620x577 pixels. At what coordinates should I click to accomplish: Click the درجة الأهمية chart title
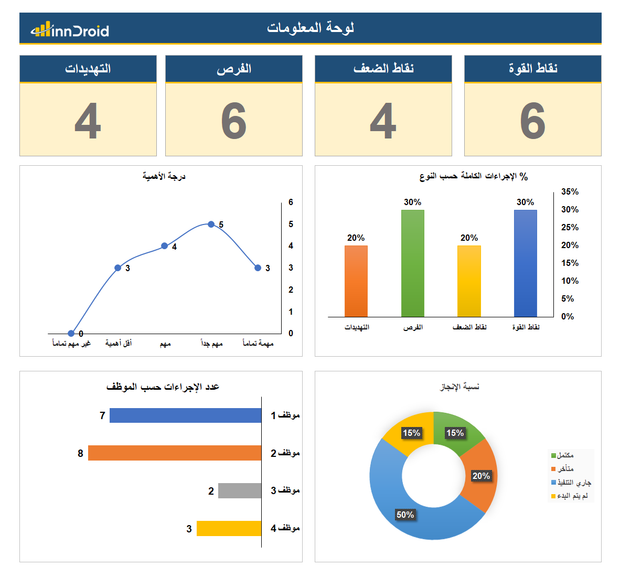coord(163,177)
